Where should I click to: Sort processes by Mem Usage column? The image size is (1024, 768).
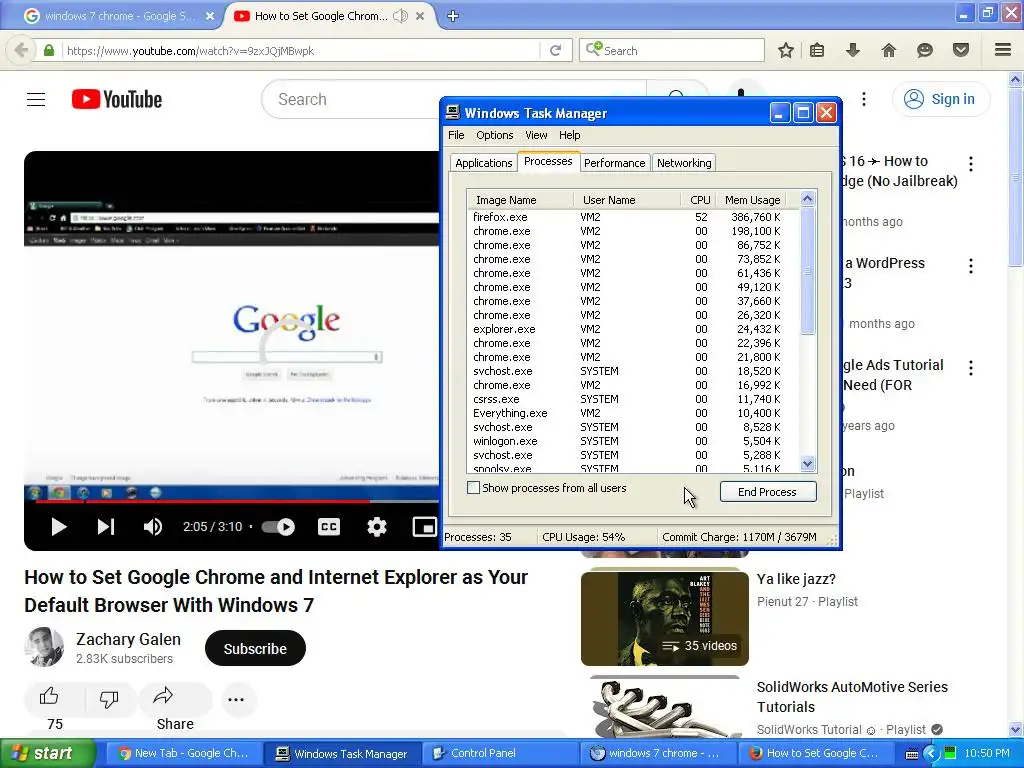tap(751, 200)
